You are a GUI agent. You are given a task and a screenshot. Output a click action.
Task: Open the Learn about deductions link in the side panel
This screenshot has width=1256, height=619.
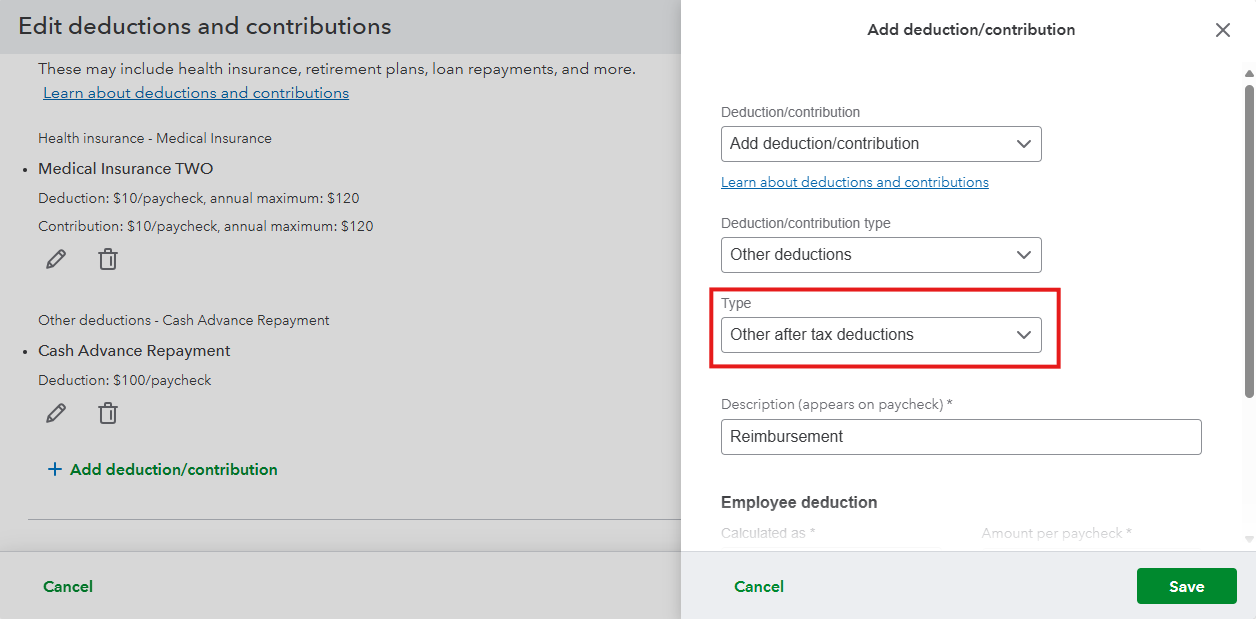click(854, 182)
